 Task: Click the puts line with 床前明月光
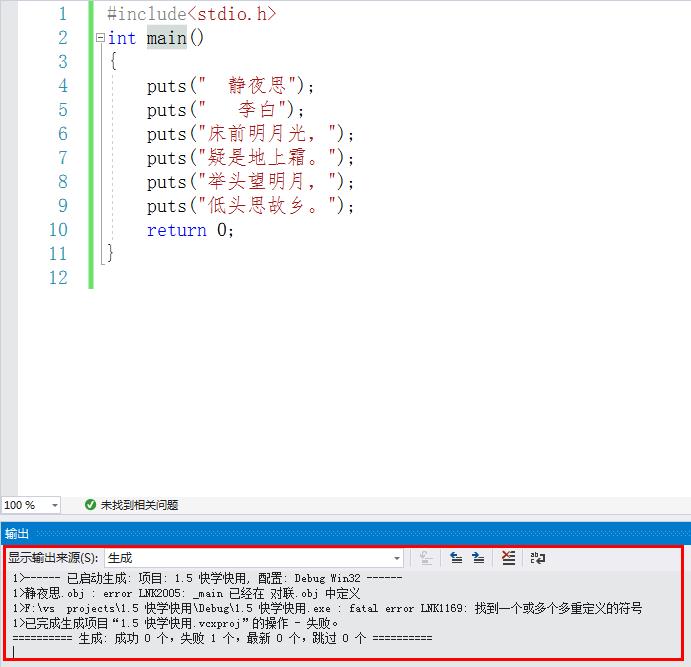coord(250,133)
